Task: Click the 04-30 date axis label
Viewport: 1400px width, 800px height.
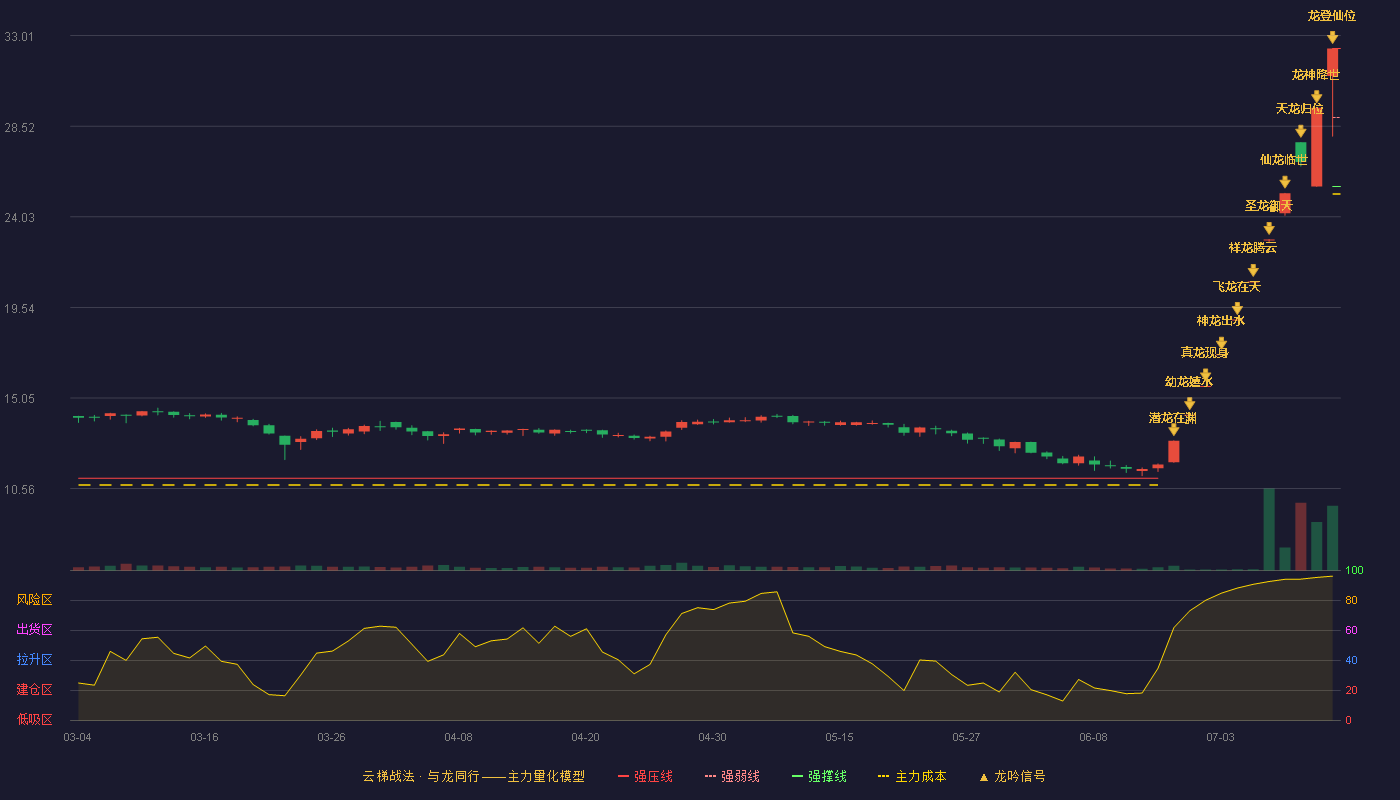Action: [x=712, y=737]
